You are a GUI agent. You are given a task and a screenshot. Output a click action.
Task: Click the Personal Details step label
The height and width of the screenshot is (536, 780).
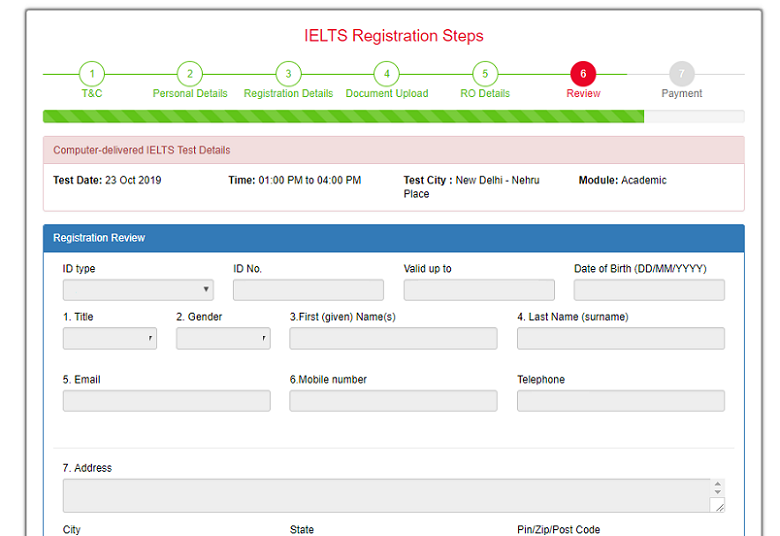(x=190, y=94)
